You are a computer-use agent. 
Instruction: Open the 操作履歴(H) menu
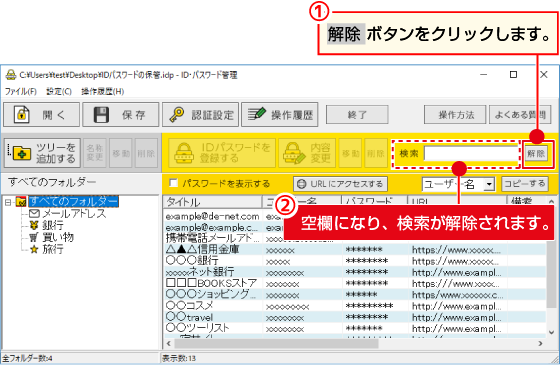102,91
